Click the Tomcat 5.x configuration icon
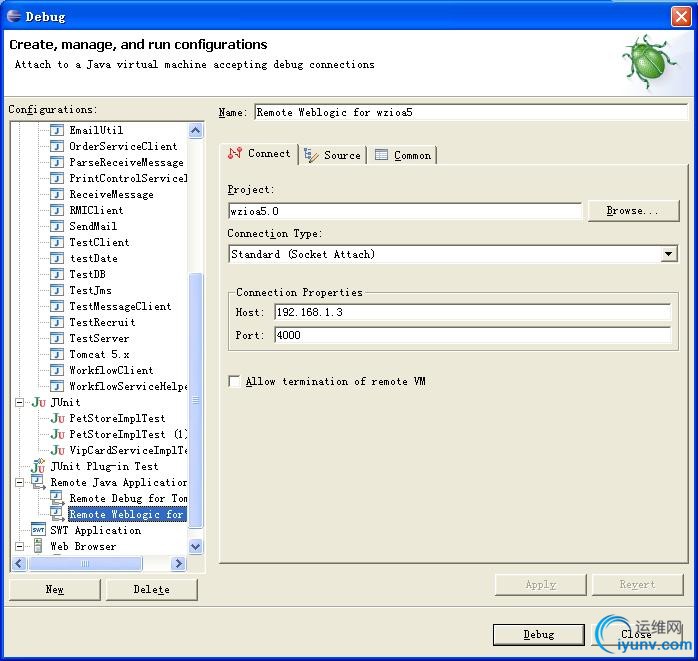 tap(57, 355)
